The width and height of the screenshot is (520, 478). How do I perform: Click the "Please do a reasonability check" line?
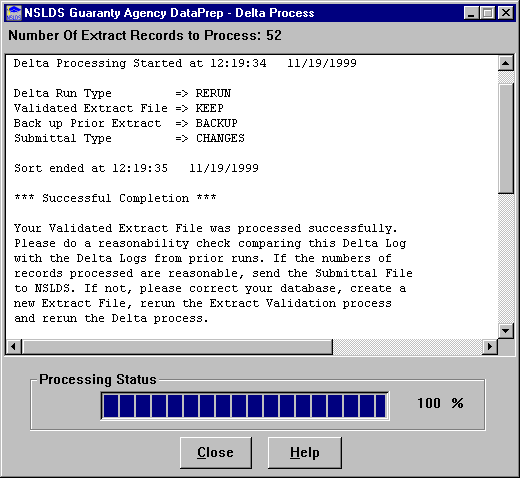tap(210, 243)
